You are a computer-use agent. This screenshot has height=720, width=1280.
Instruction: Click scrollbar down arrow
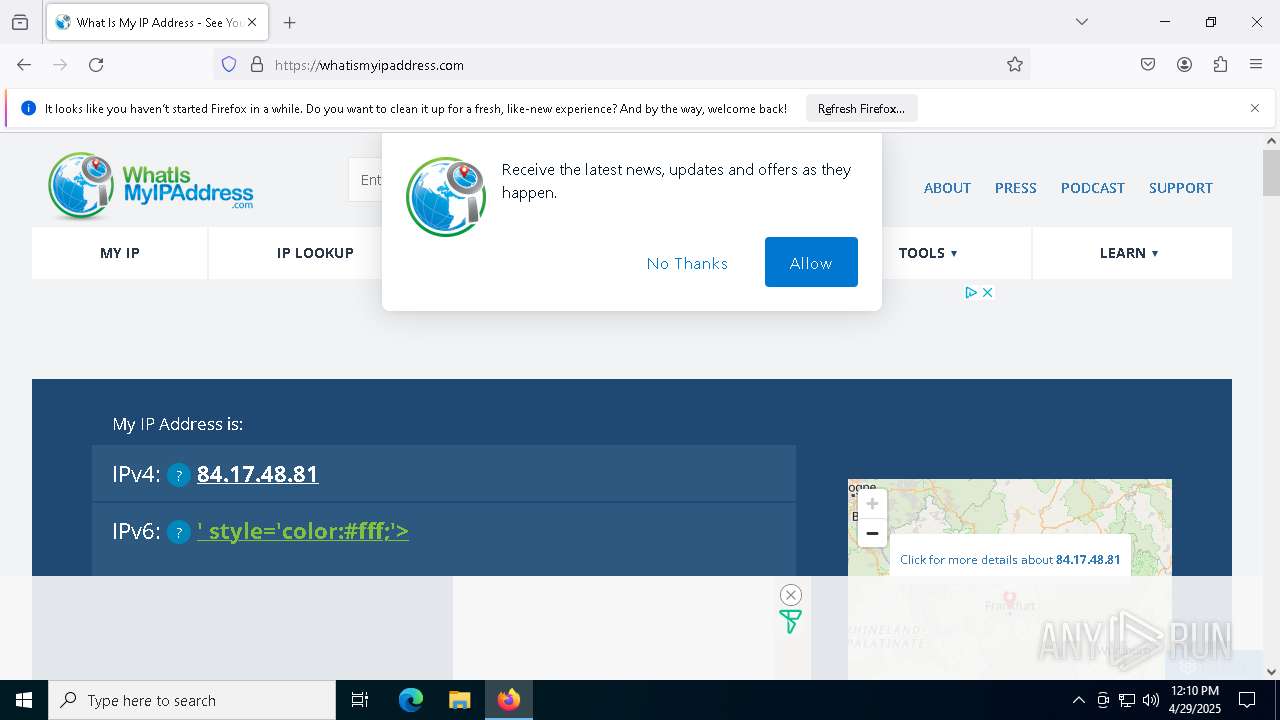tap(1271, 672)
